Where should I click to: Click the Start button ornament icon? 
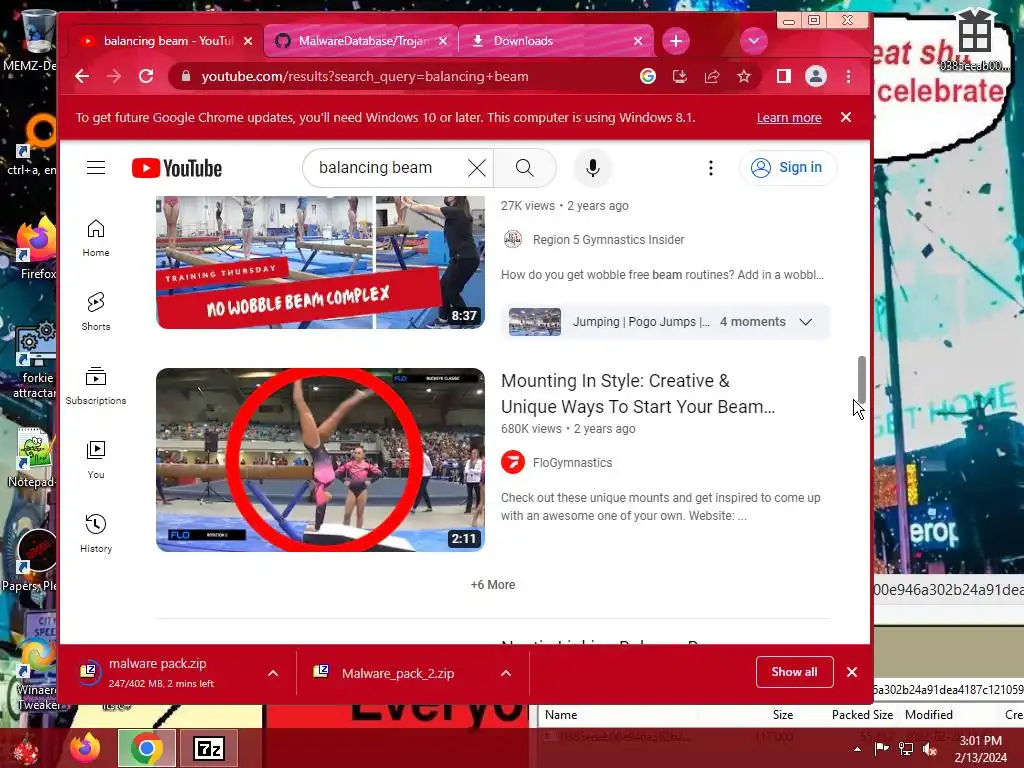pos(27,749)
